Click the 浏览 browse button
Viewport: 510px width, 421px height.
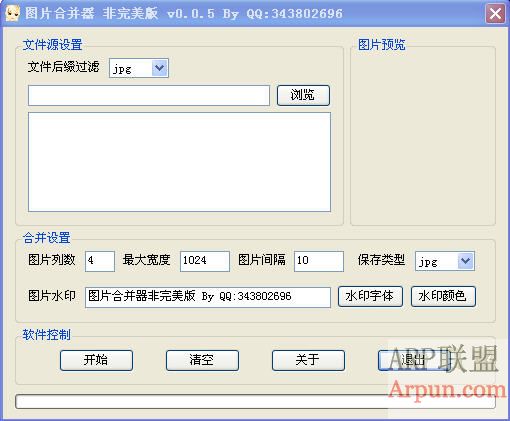click(303, 95)
